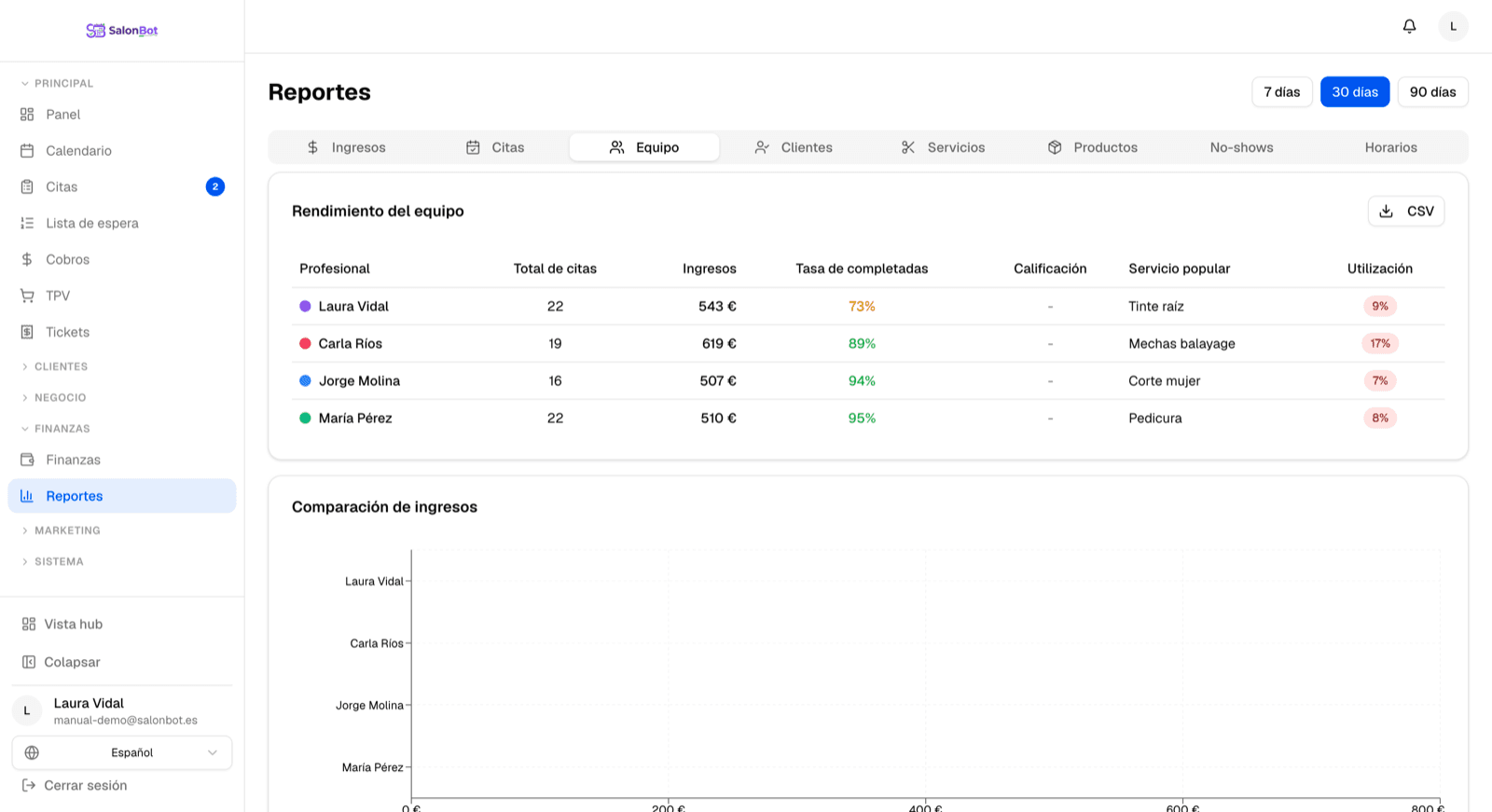Open the No-shows tab
The height and width of the screenshot is (812, 1492).
(1241, 148)
